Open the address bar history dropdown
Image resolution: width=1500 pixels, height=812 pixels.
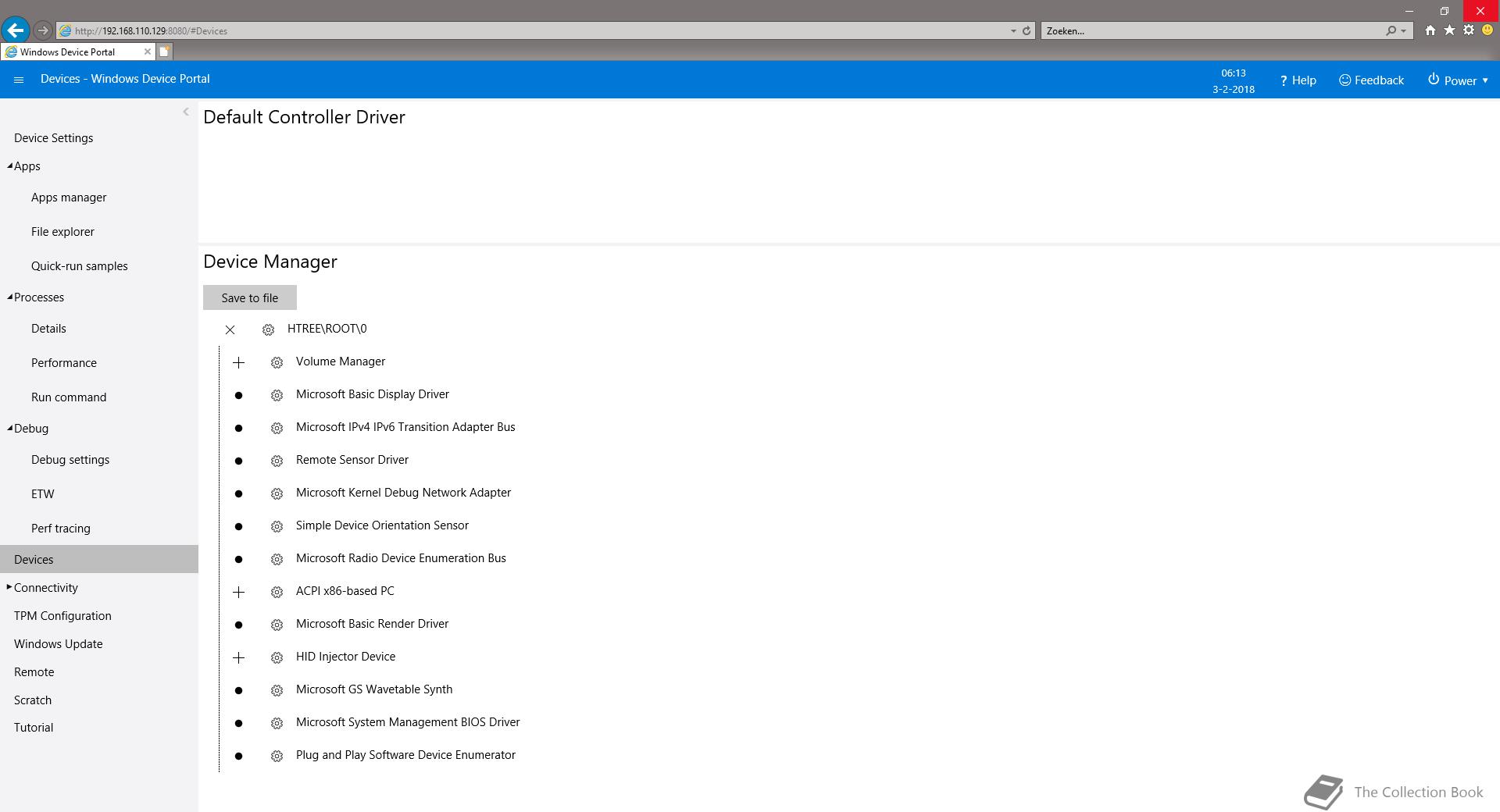(1013, 31)
